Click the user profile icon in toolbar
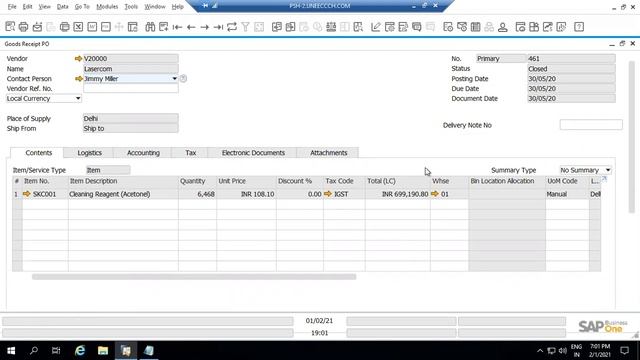This screenshot has width=640, height=360. tap(503, 27)
